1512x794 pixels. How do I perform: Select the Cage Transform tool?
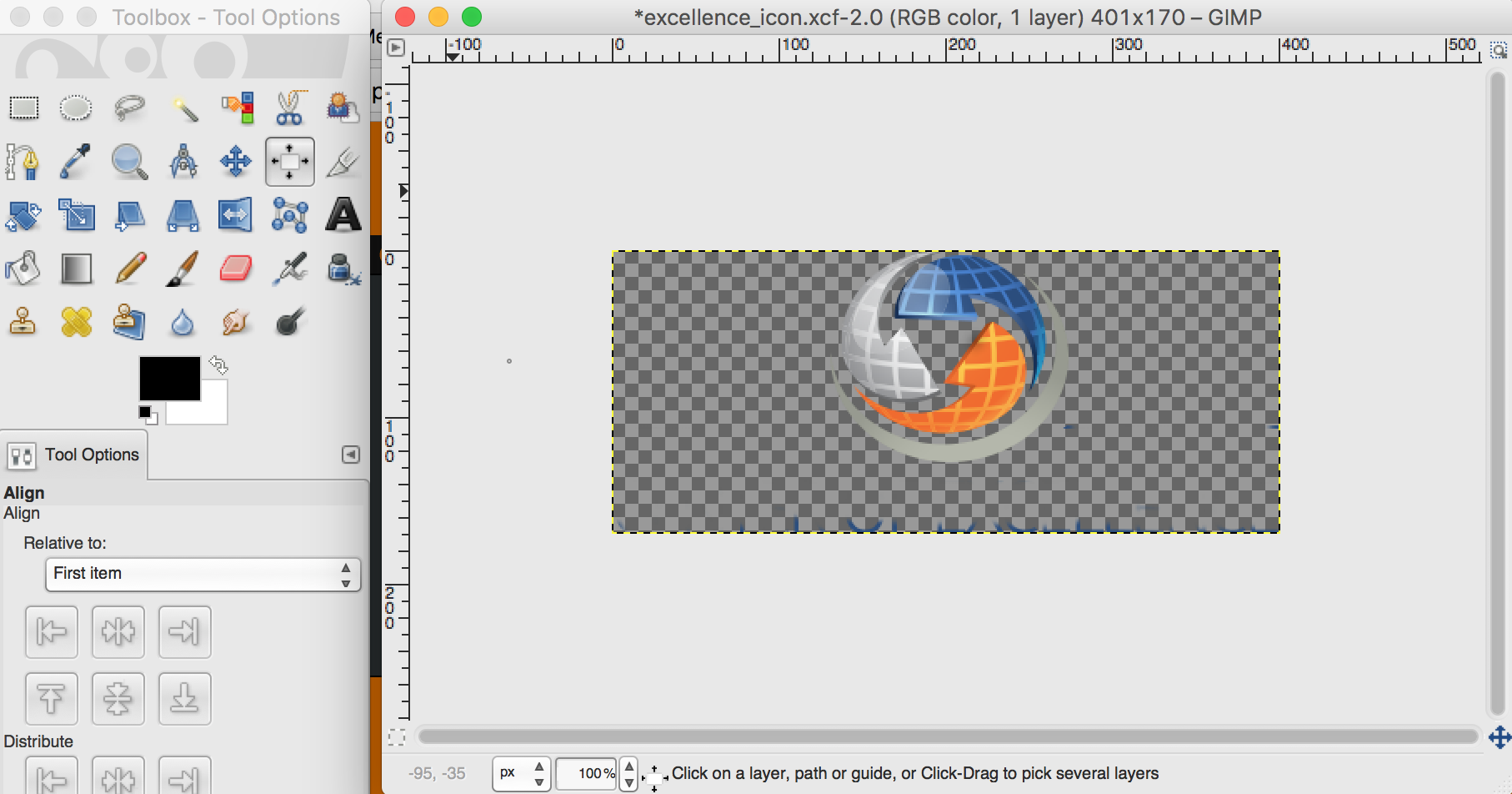tap(289, 215)
